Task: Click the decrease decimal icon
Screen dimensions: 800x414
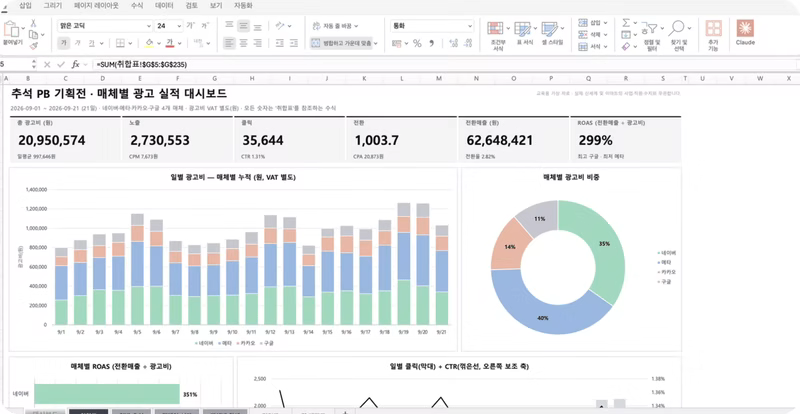Action: tap(467, 43)
